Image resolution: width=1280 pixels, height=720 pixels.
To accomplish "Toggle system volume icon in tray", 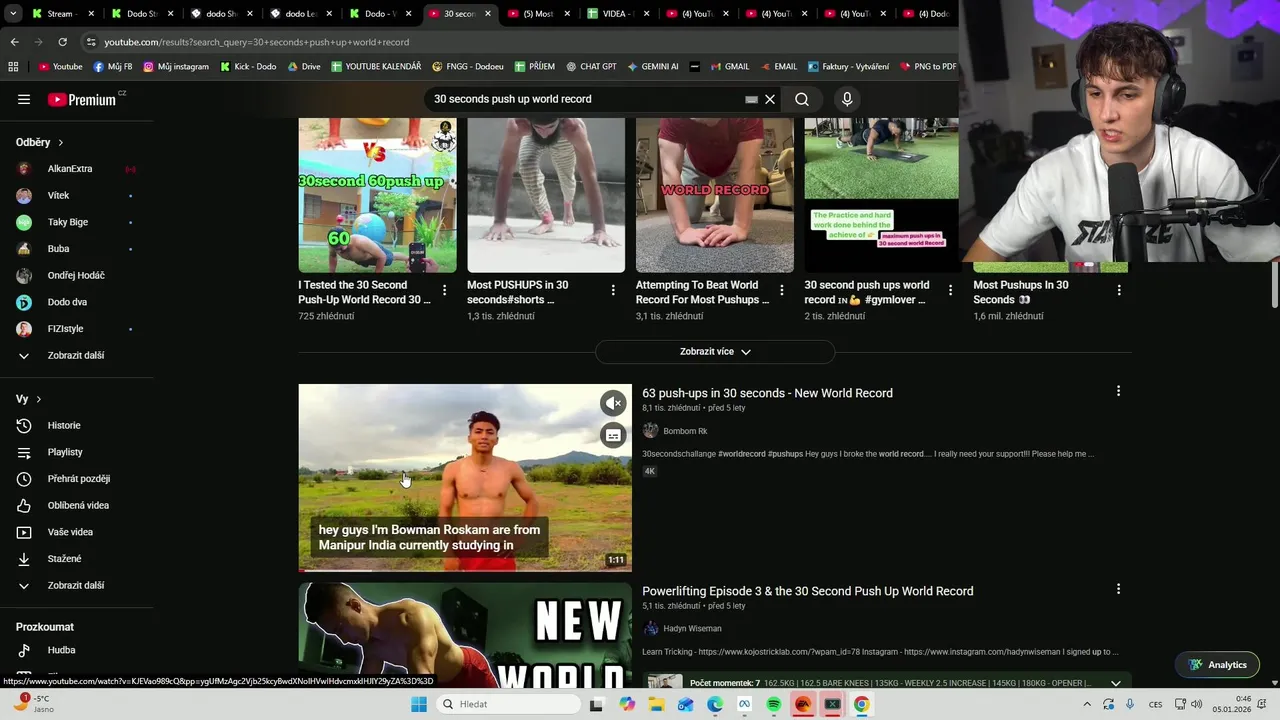I will pyautogui.click(x=1196, y=704).
